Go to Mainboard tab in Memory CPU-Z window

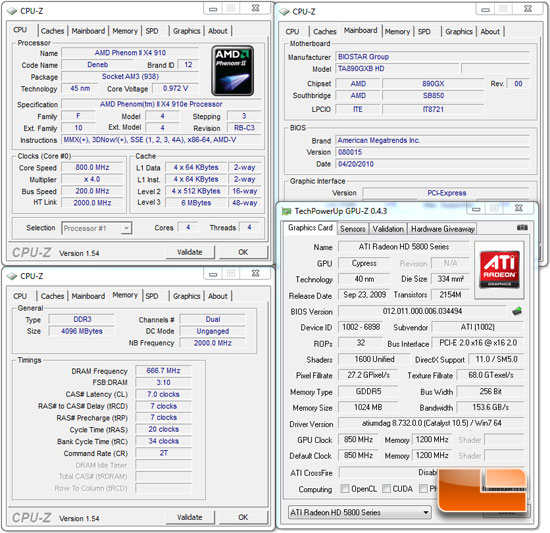[x=88, y=296]
